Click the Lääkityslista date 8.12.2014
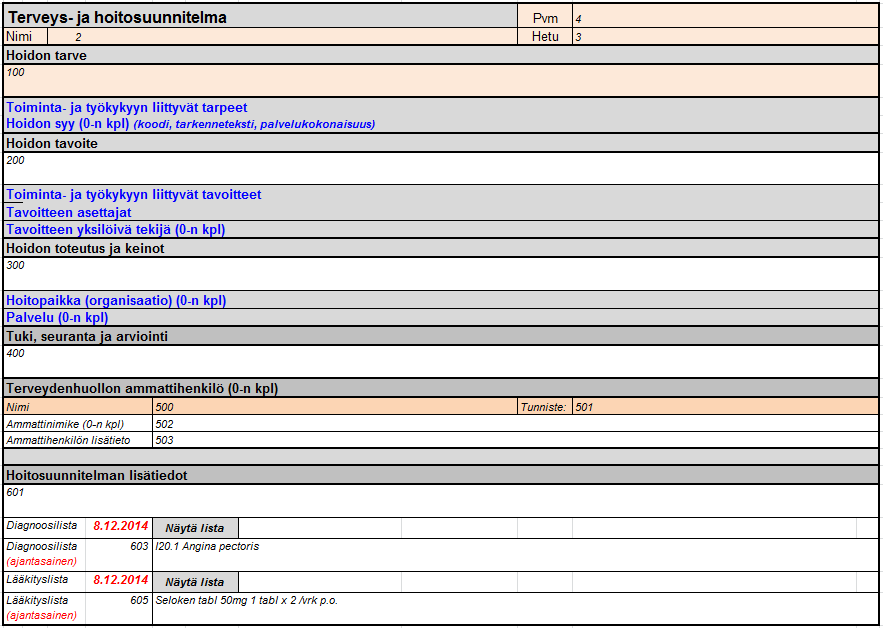 [121, 580]
